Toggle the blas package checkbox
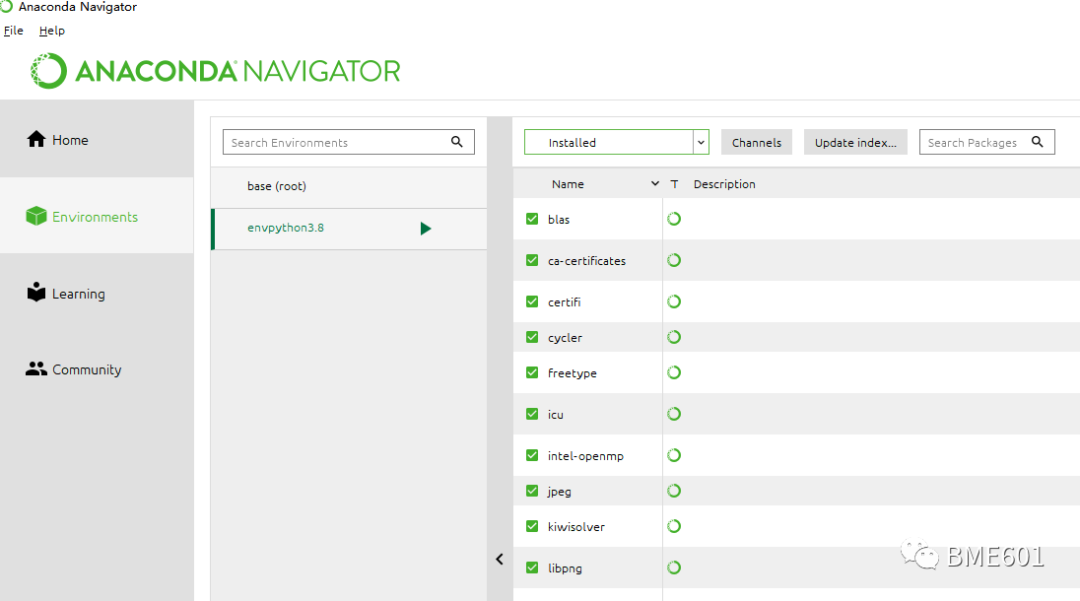This screenshot has width=1080, height=601. click(532, 219)
